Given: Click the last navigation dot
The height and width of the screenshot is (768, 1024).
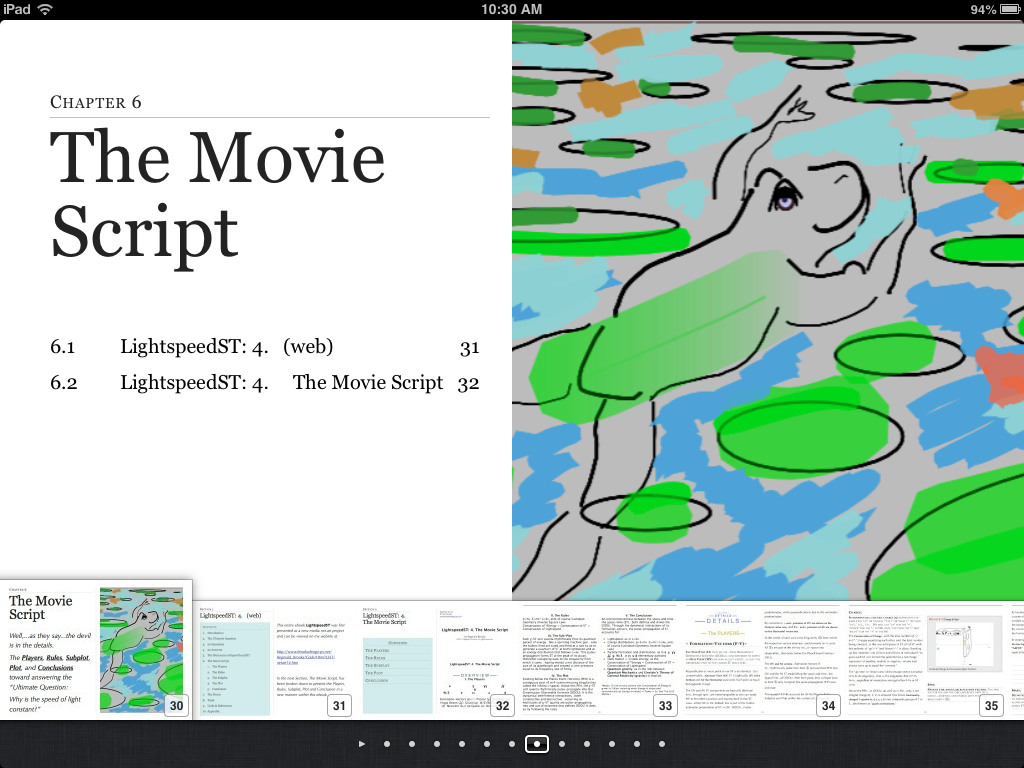Looking at the screenshot, I should [x=662, y=744].
